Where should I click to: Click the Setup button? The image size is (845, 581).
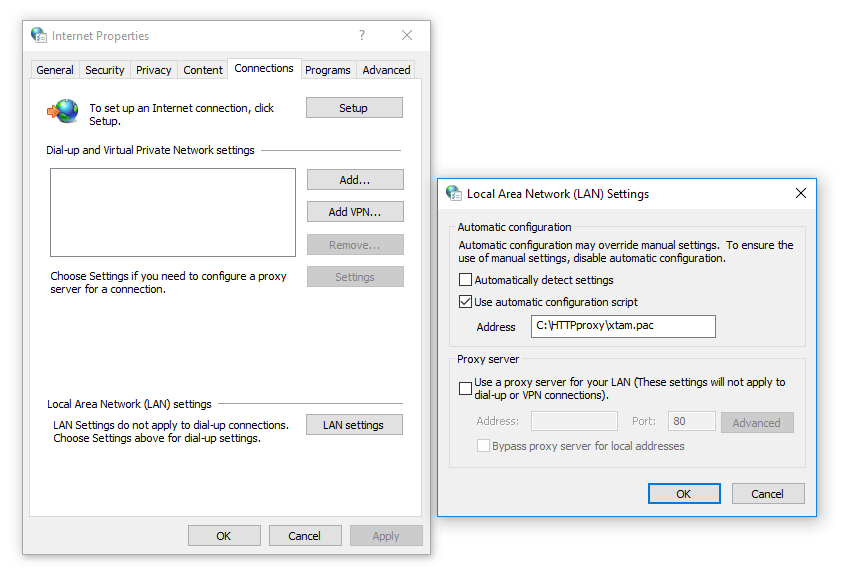point(354,108)
